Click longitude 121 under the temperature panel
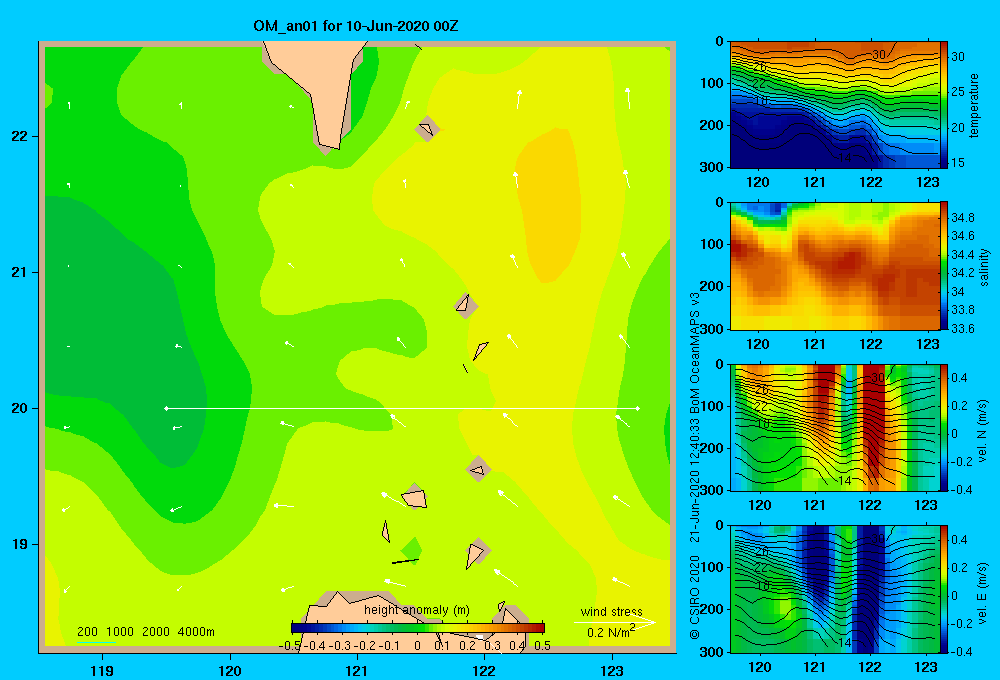This screenshot has height=680, width=1000. [x=814, y=182]
